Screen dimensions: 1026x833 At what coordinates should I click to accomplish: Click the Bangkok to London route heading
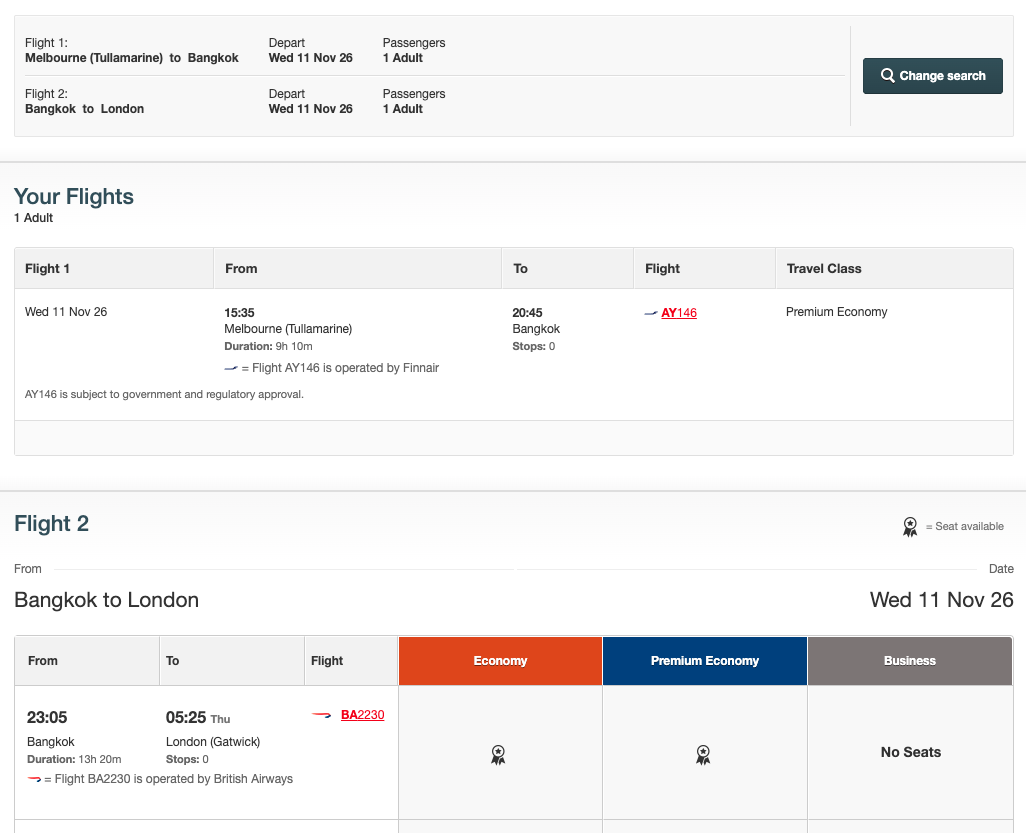coord(106,600)
